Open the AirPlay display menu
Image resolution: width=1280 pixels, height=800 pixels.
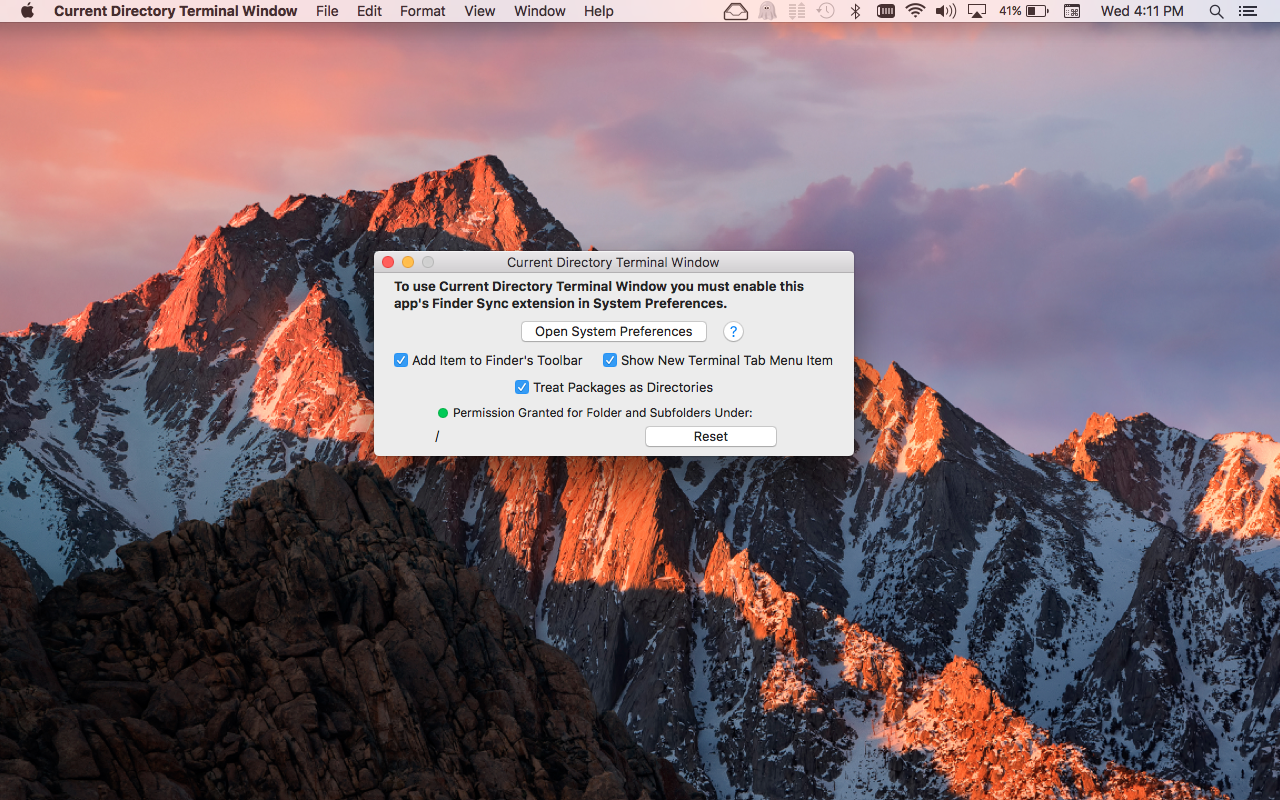click(x=977, y=11)
